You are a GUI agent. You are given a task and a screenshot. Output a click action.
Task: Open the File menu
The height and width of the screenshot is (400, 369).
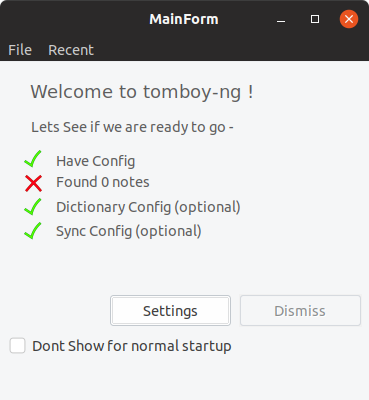tap(20, 50)
